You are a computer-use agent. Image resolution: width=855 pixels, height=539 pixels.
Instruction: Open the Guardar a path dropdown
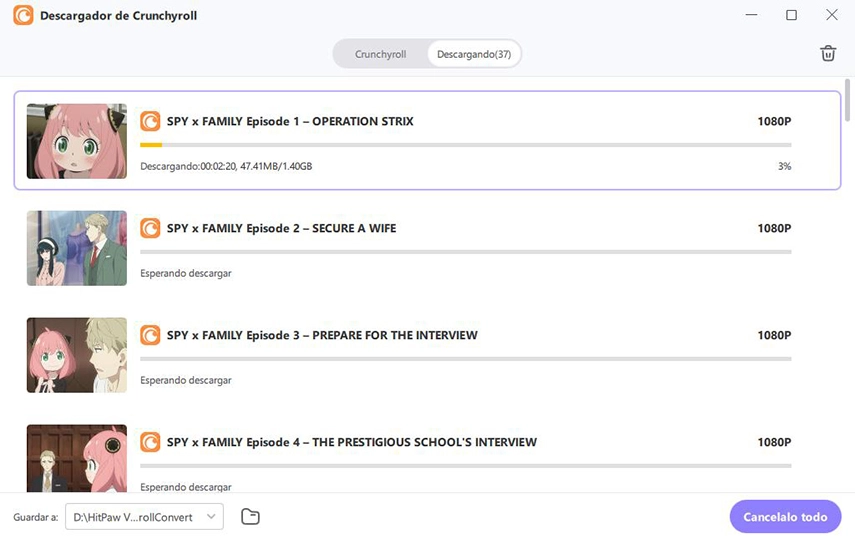point(144,517)
